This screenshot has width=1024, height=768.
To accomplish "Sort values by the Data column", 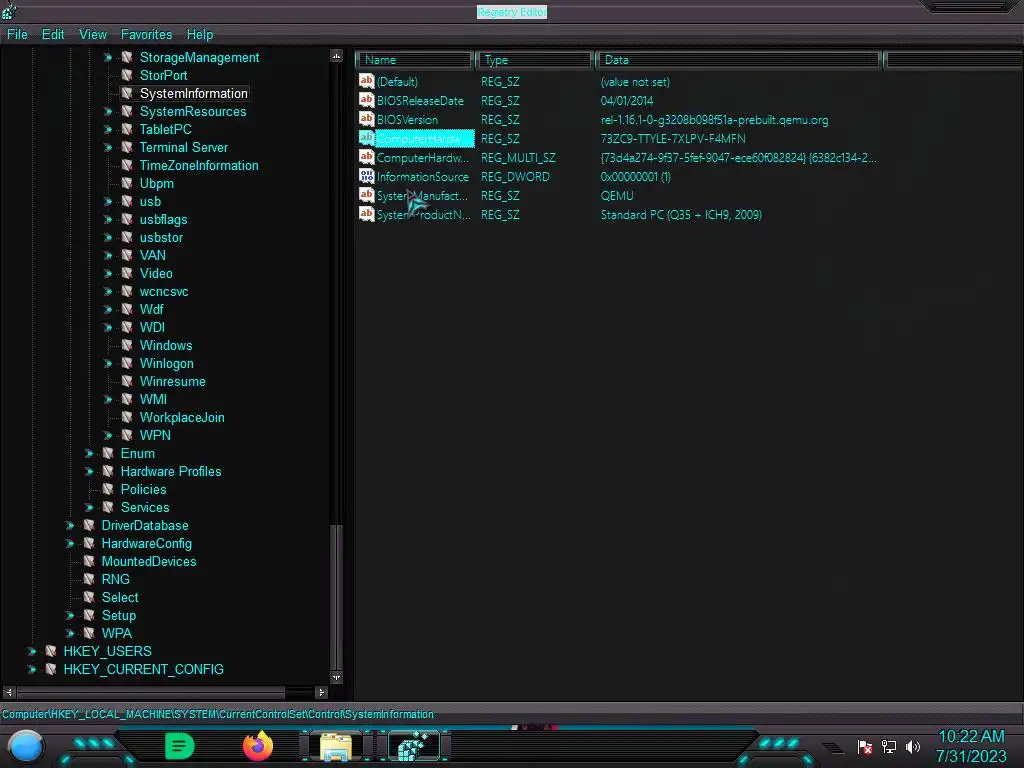I will pos(738,60).
